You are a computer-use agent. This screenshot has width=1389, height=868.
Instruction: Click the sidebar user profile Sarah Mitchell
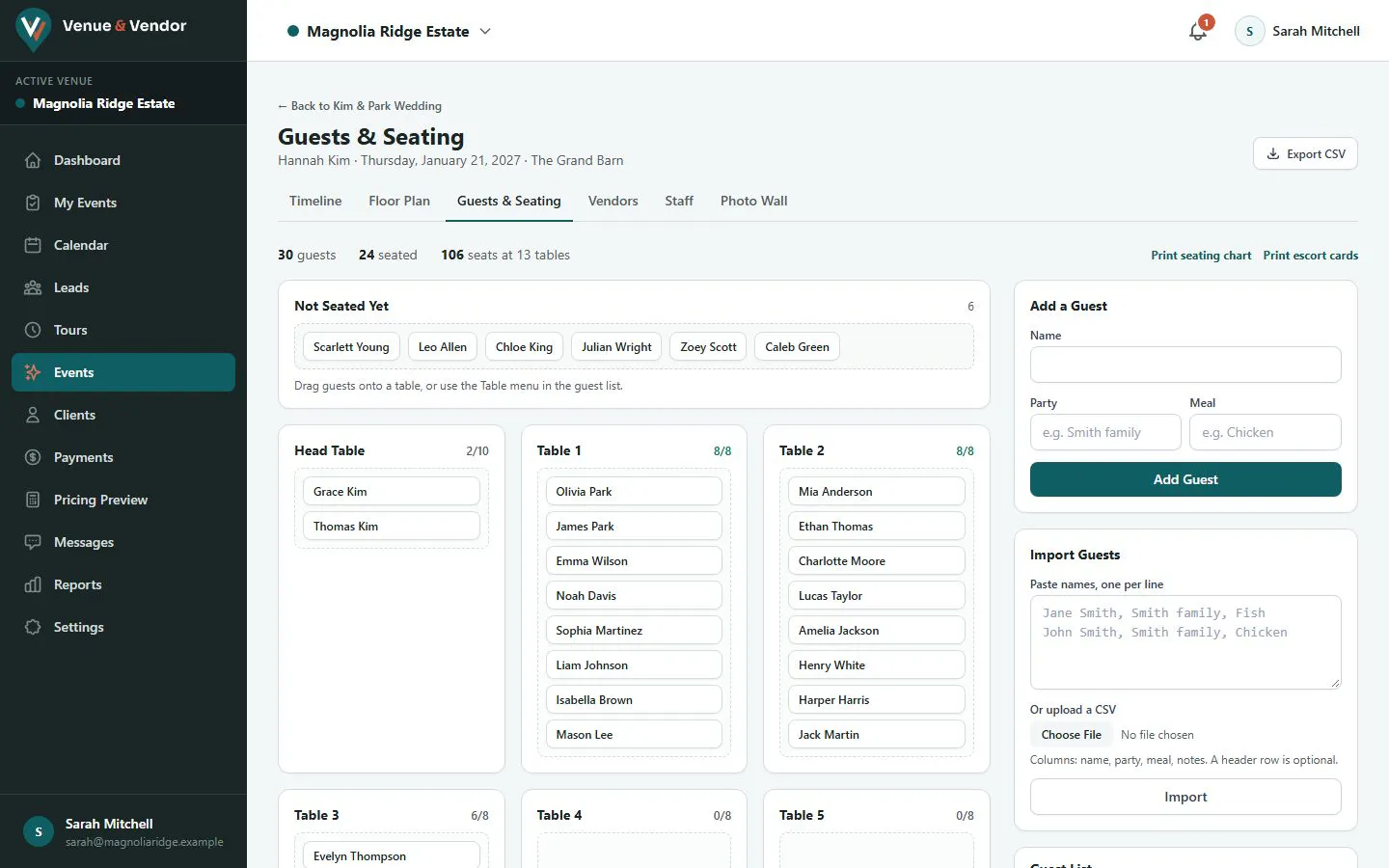click(123, 831)
